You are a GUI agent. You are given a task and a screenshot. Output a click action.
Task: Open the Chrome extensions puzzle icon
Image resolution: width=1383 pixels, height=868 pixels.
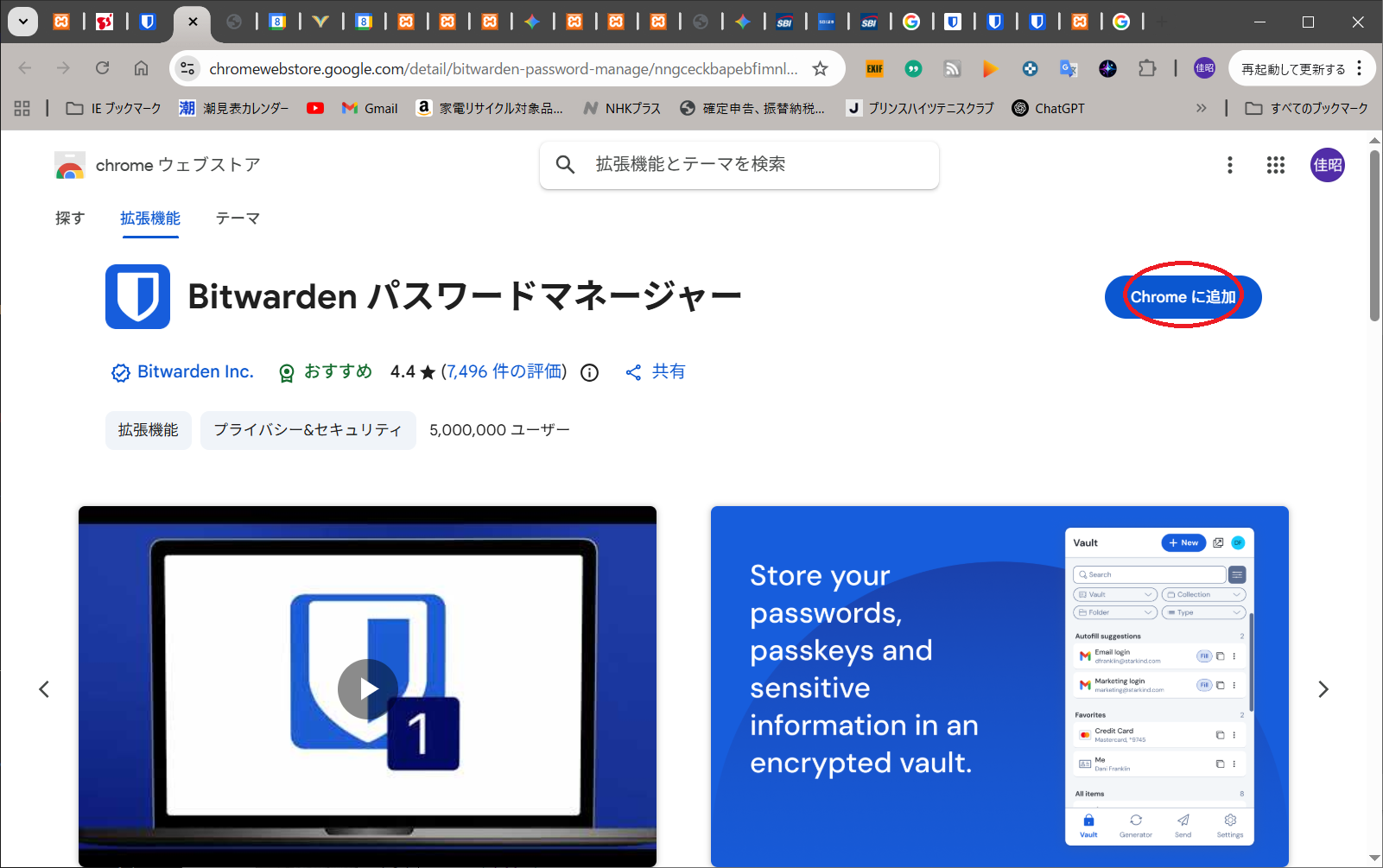pyautogui.click(x=1146, y=68)
